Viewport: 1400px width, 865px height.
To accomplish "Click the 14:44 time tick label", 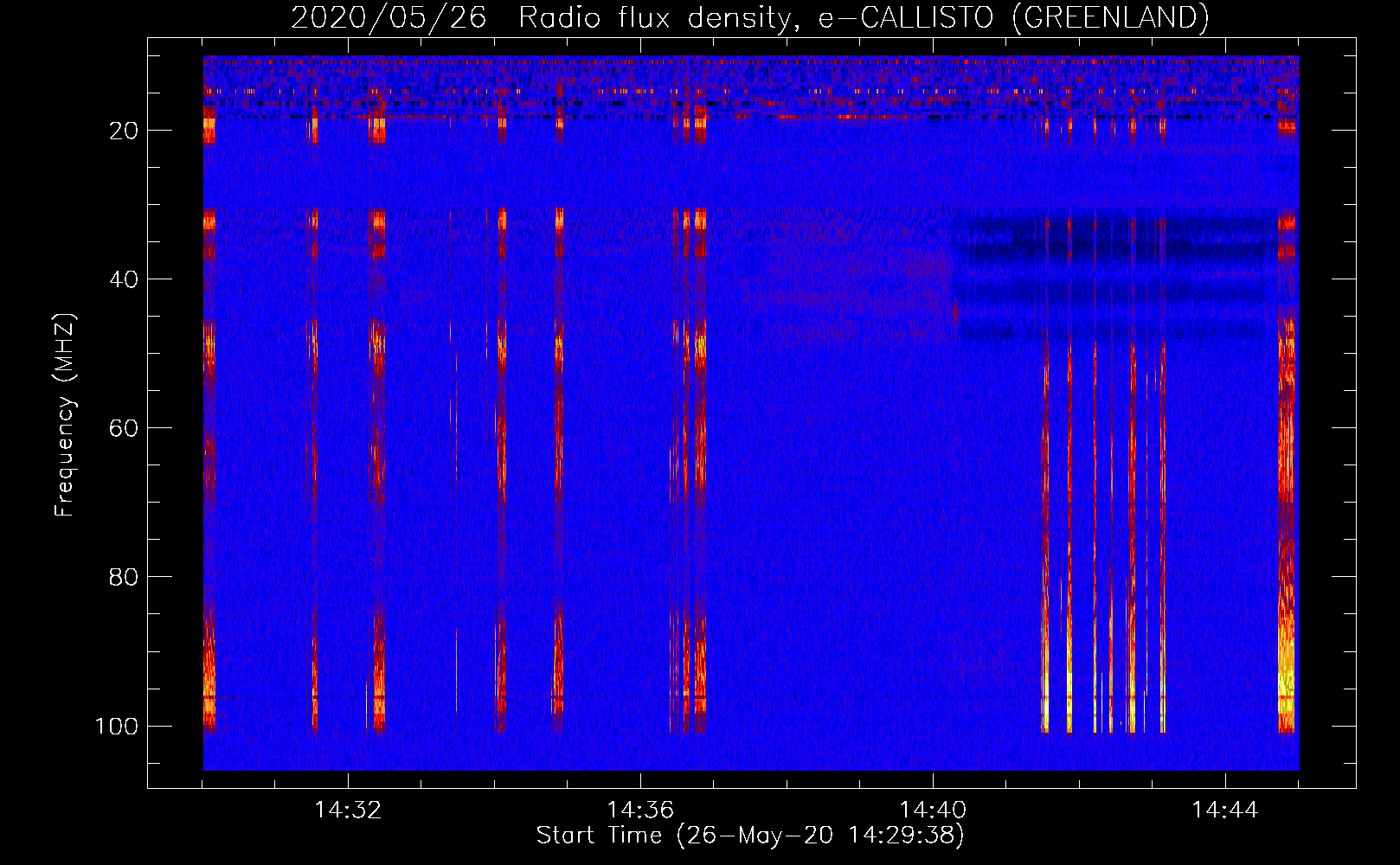I will [x=1225, y=811].
